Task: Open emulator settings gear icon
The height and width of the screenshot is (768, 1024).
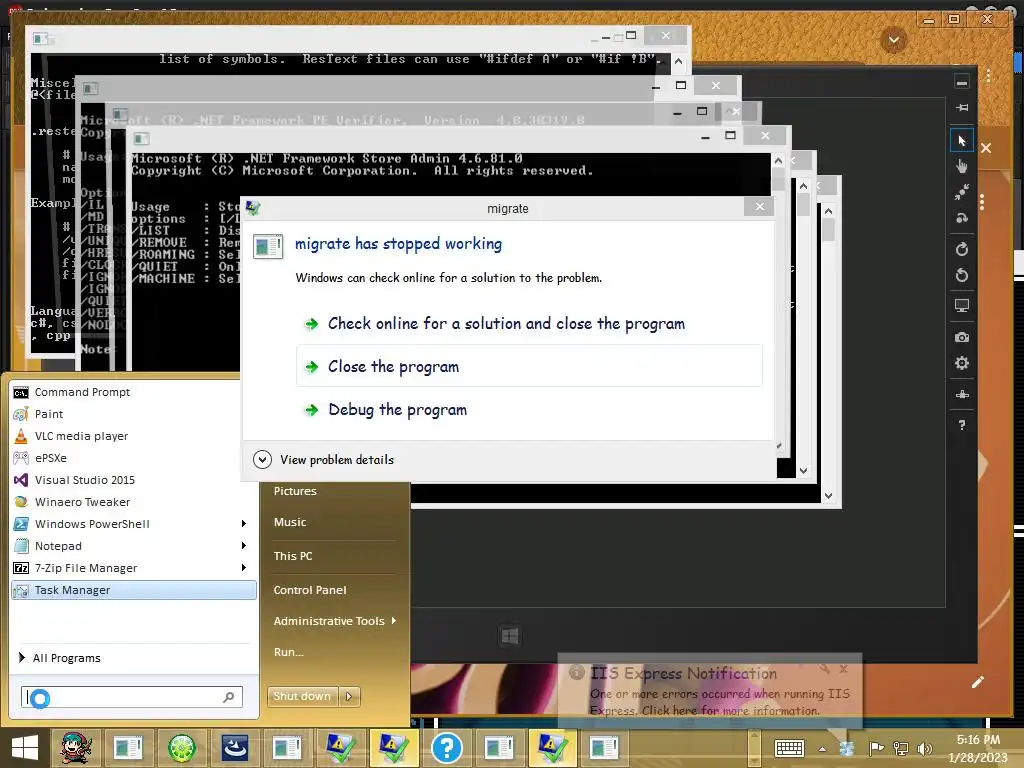Action: click(961, 363)
